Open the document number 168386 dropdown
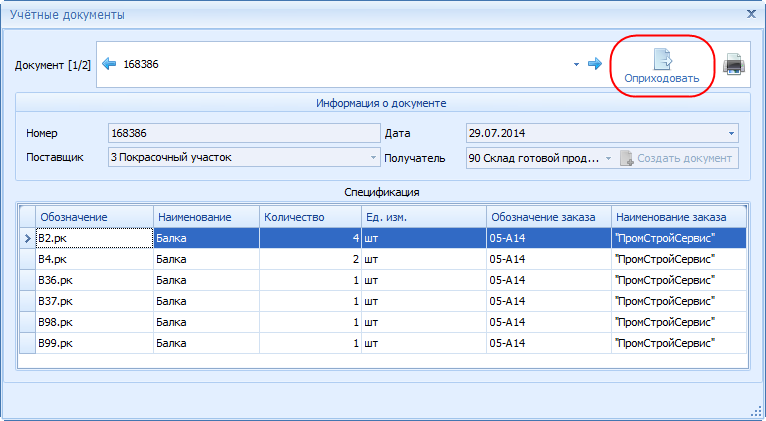The image size is (766, 421). point(576,65)
